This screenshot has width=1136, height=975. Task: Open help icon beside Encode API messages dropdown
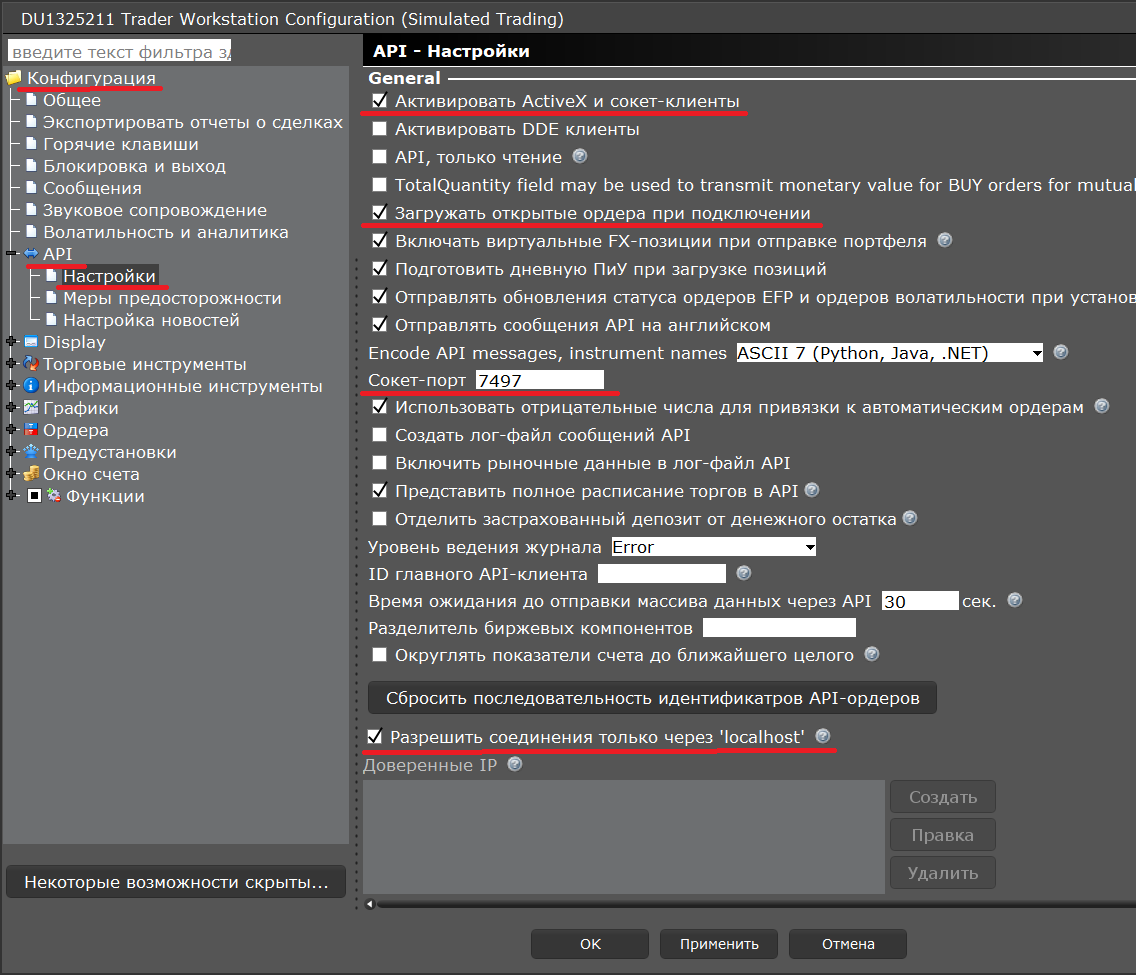pyautogui.click(x=1061, y=352)
